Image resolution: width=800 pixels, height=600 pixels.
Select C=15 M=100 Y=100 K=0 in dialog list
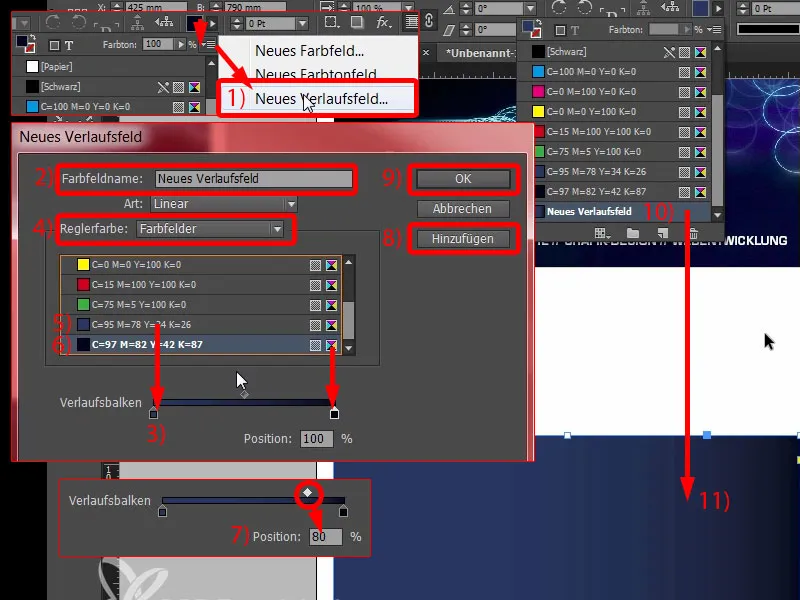201,285
